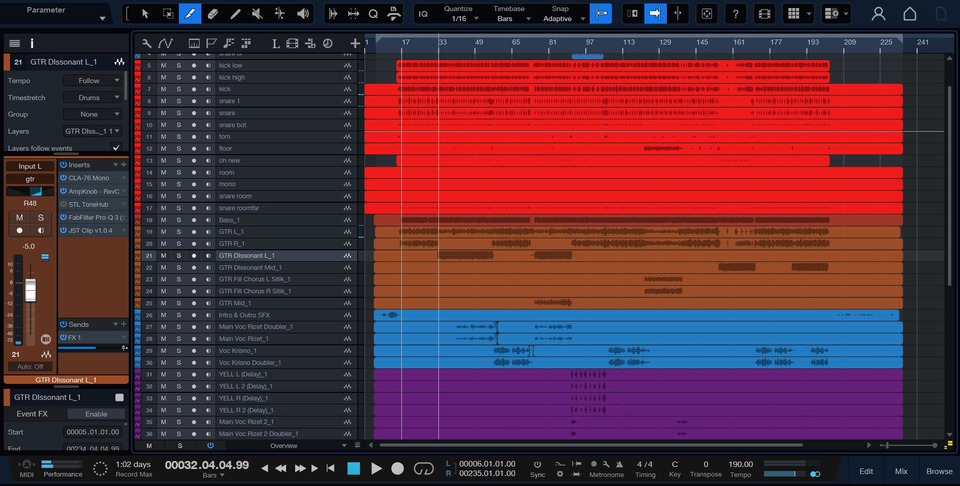Open the video player filmstrip icon
Viewport: 960px width, 486px height.
pyautogui.click(x=764, y=13)
